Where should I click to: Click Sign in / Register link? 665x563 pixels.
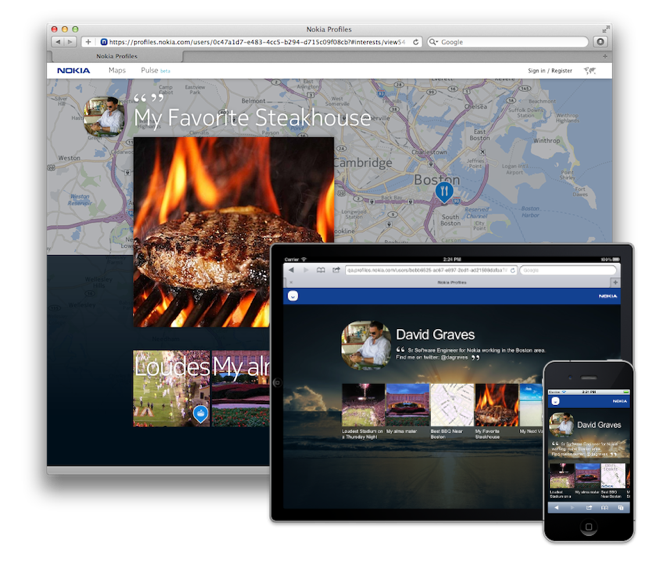point(550,70)
